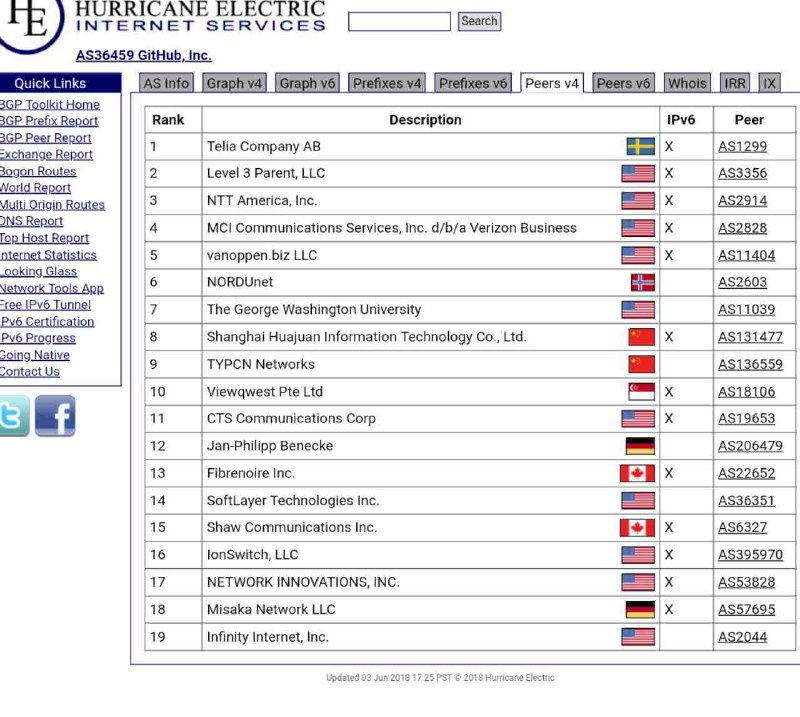Open peer link AS206479
Image resolution: width=800 pixels, height=717 pixels.
(x=751, y=446)
